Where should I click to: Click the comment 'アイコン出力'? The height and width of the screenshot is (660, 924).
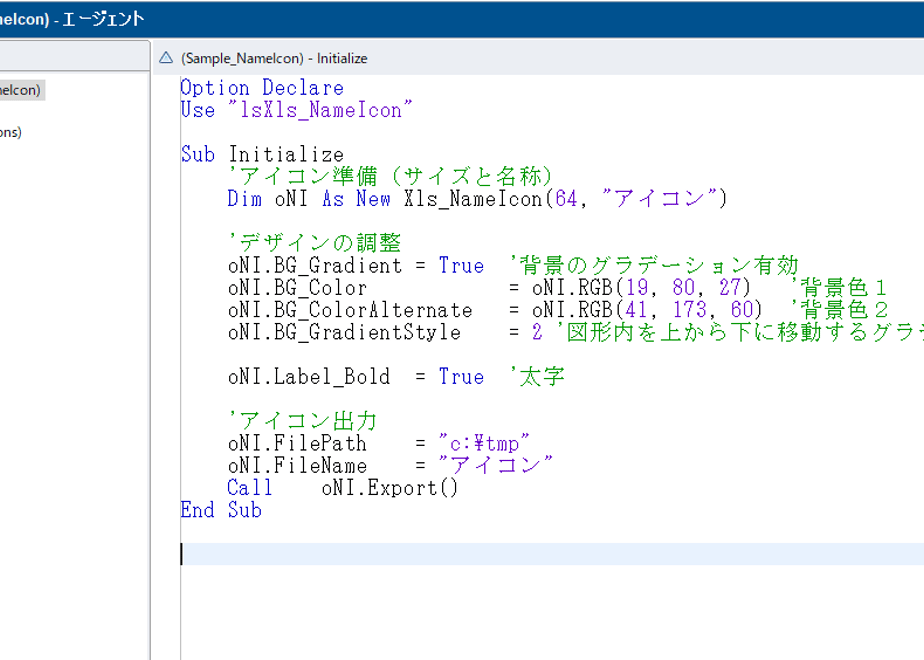(x=302, y=421)
